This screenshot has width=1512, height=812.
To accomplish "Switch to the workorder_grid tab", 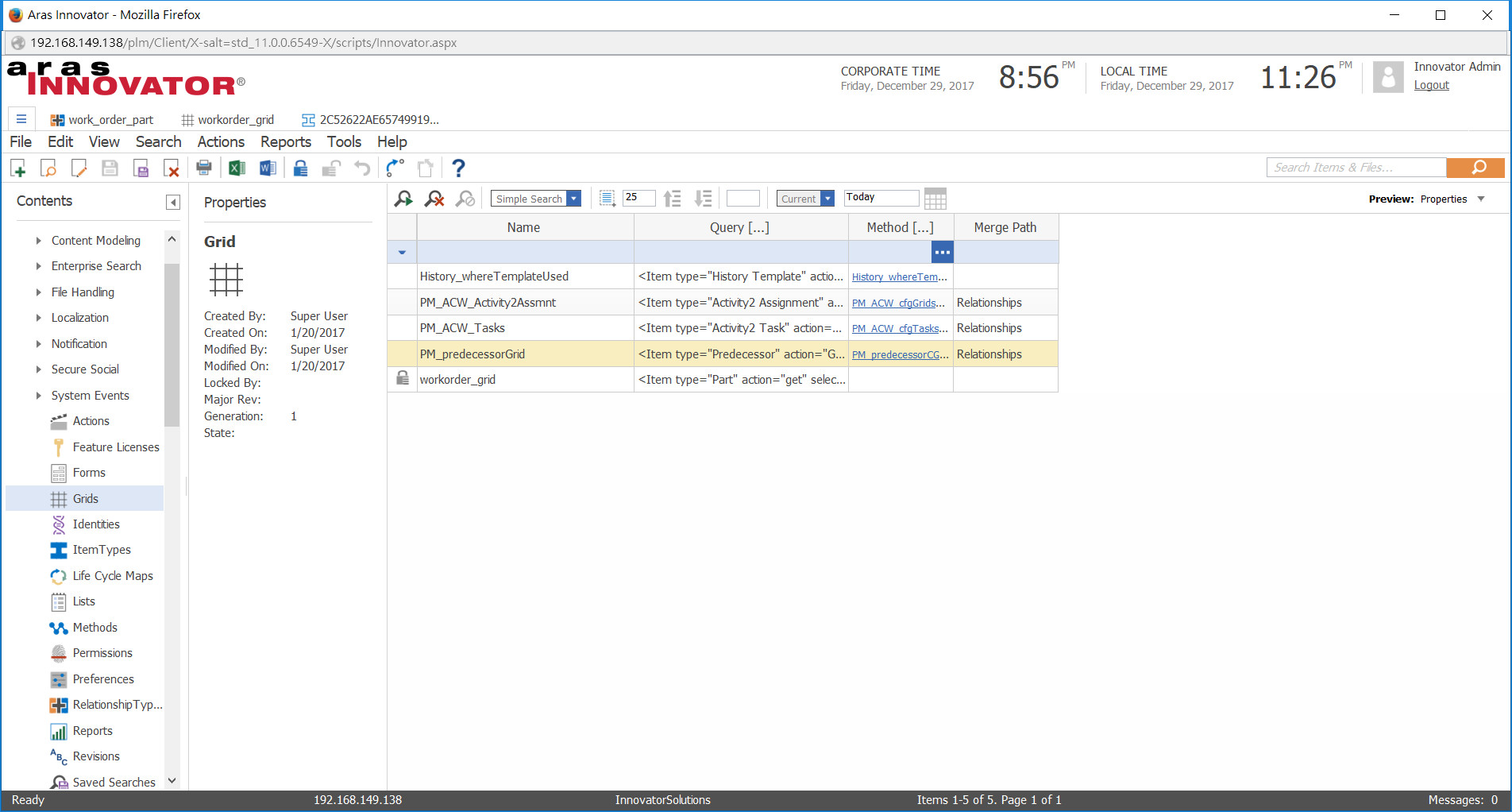I will (x=228, y=120).
